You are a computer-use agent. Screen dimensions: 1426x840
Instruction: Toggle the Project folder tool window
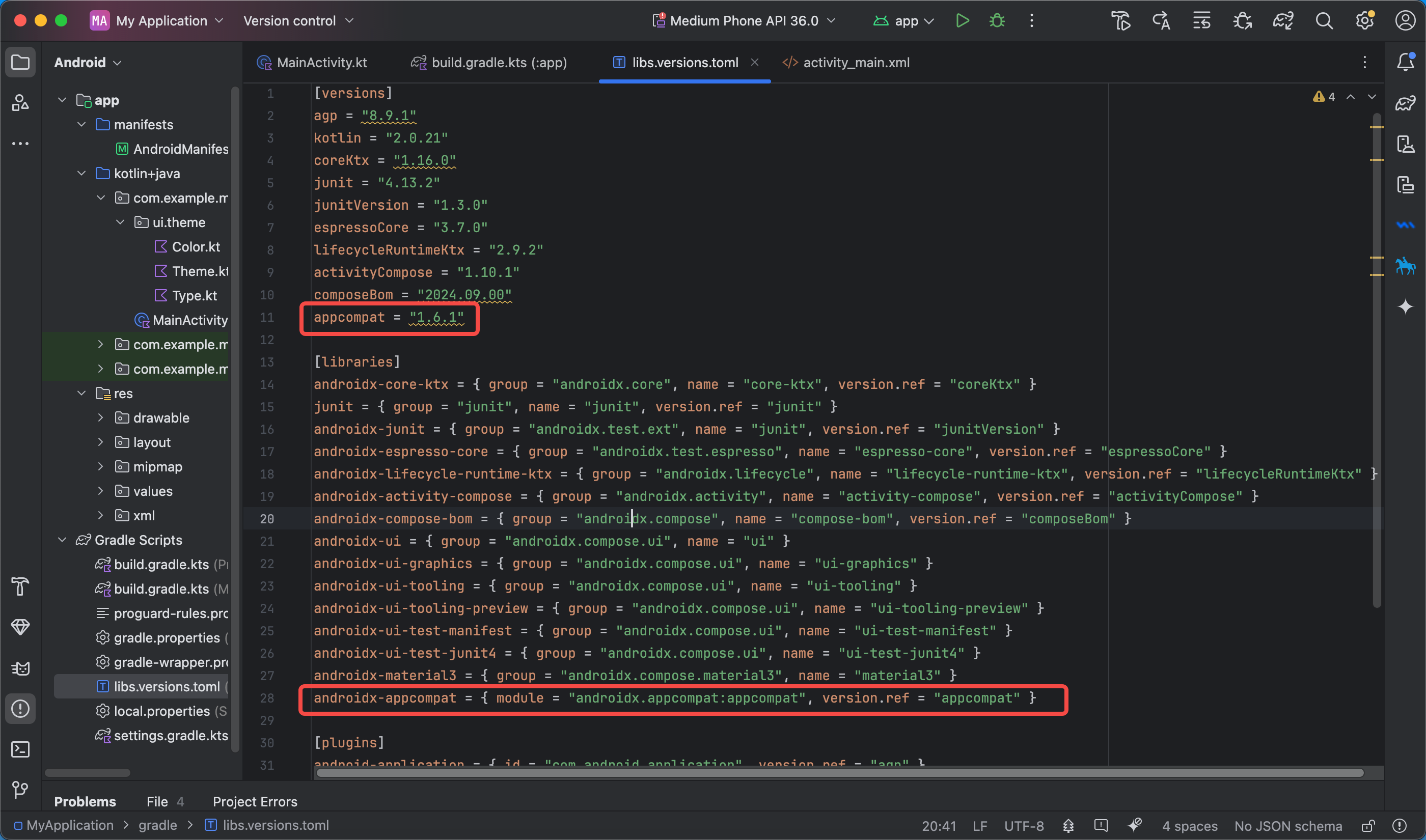coord(20,62)
